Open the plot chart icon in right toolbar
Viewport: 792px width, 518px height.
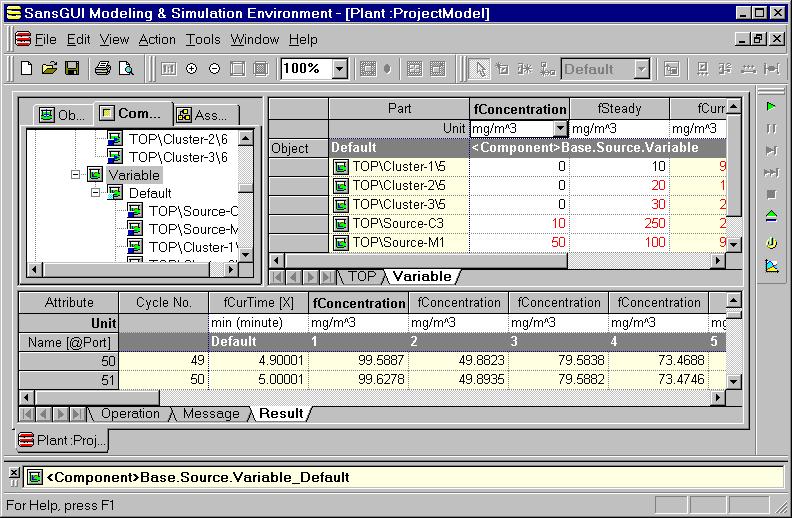click(771, 266)
